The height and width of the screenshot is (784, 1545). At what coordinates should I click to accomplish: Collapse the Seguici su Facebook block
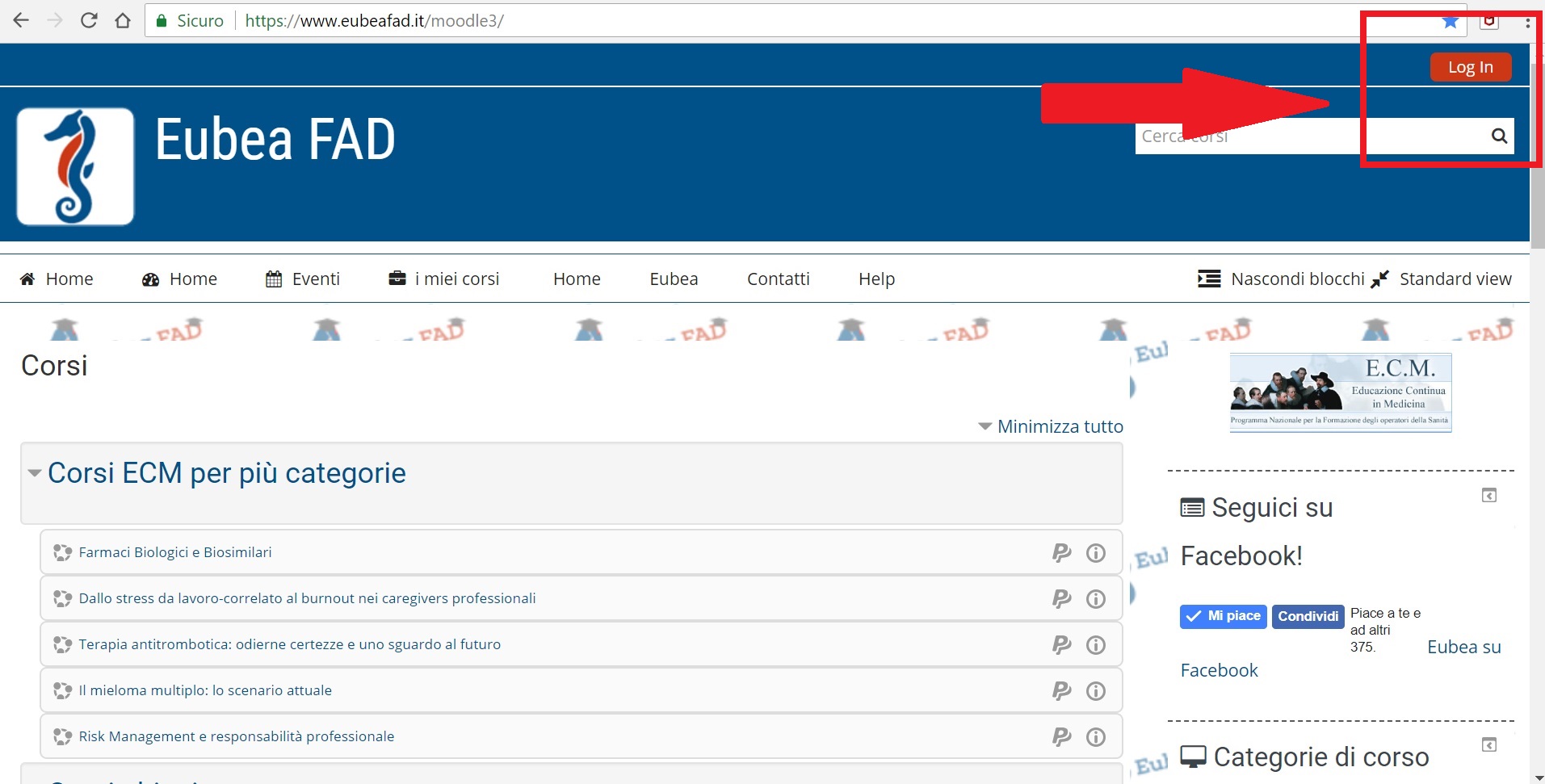click(x=1489, y=495)
